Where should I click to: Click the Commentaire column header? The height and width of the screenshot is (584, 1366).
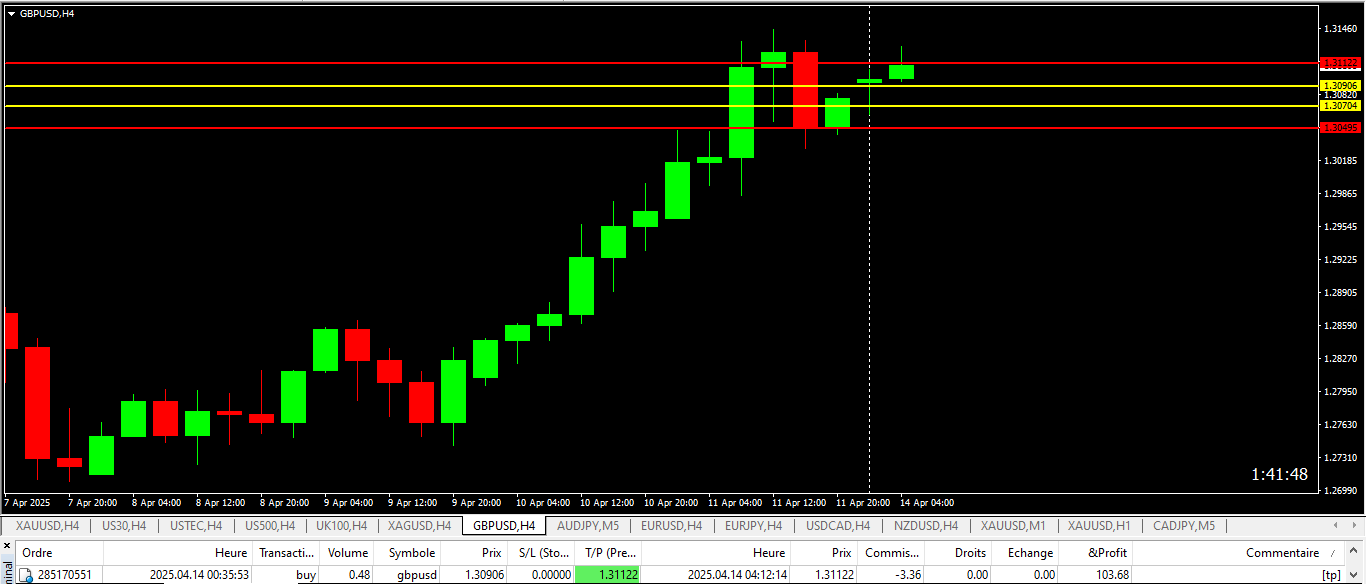coord(1238,553)
